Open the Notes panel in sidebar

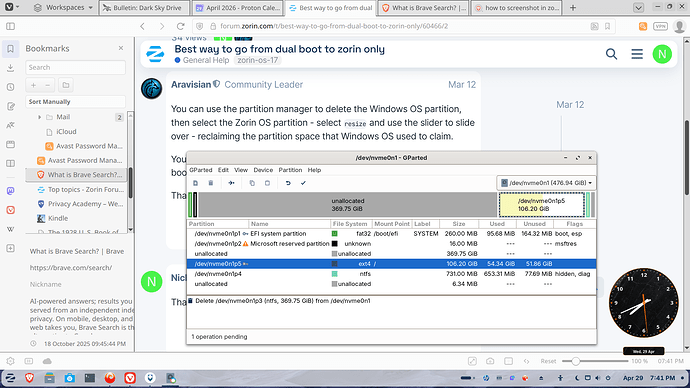click(11, 106)
